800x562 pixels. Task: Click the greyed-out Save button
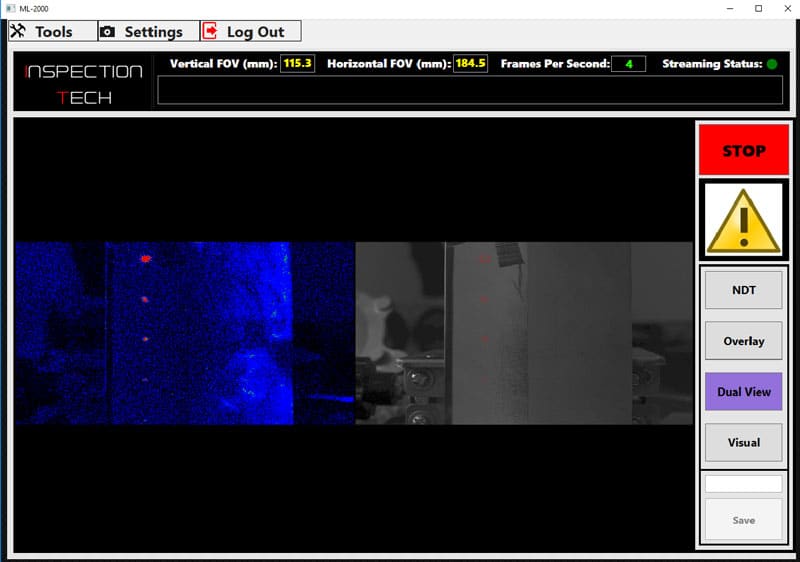point(743,520)
